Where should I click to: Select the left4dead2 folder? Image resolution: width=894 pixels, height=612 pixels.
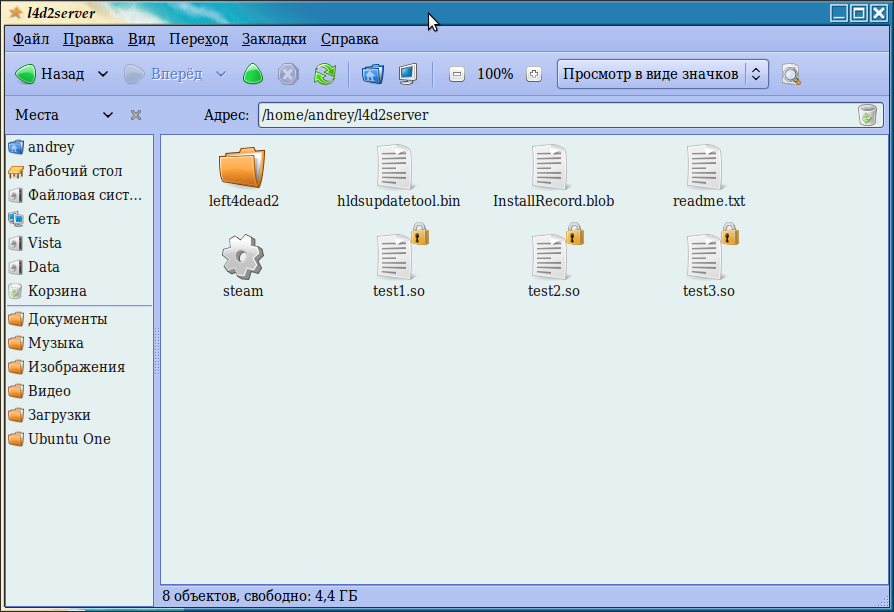pyautogui.click(x=243, y=168)
